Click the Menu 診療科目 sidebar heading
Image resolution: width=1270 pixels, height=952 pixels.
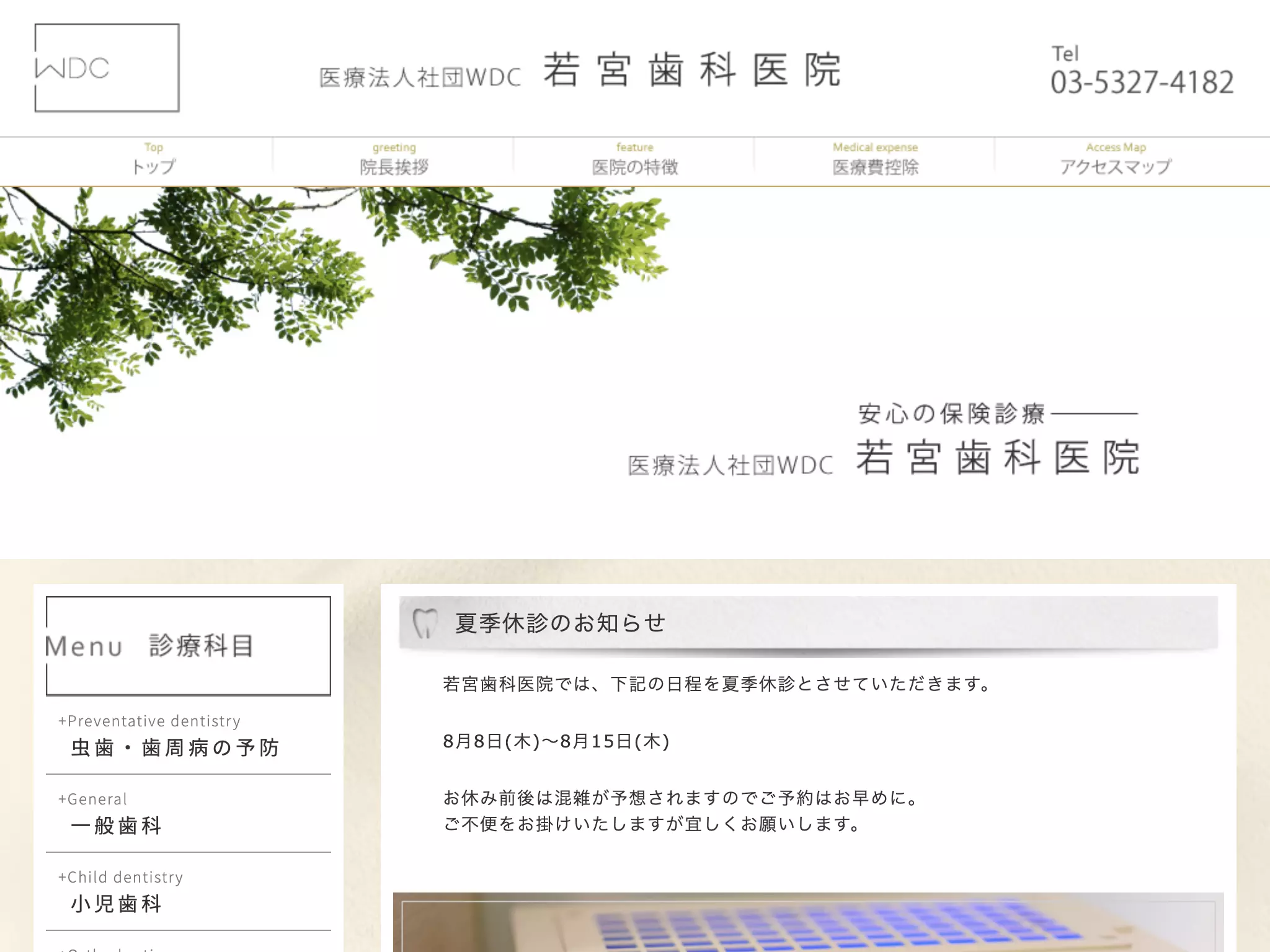click(189, 646)
